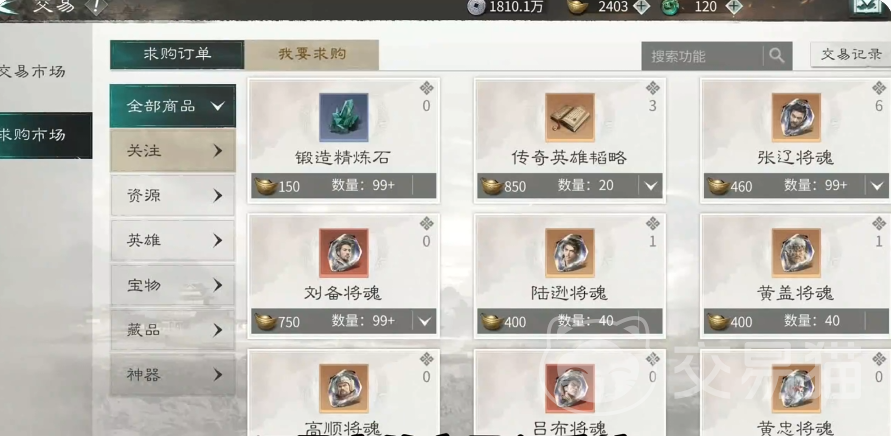Click the magnifier search icon
The width and height of the screenshot is (891, 436).
777,56
